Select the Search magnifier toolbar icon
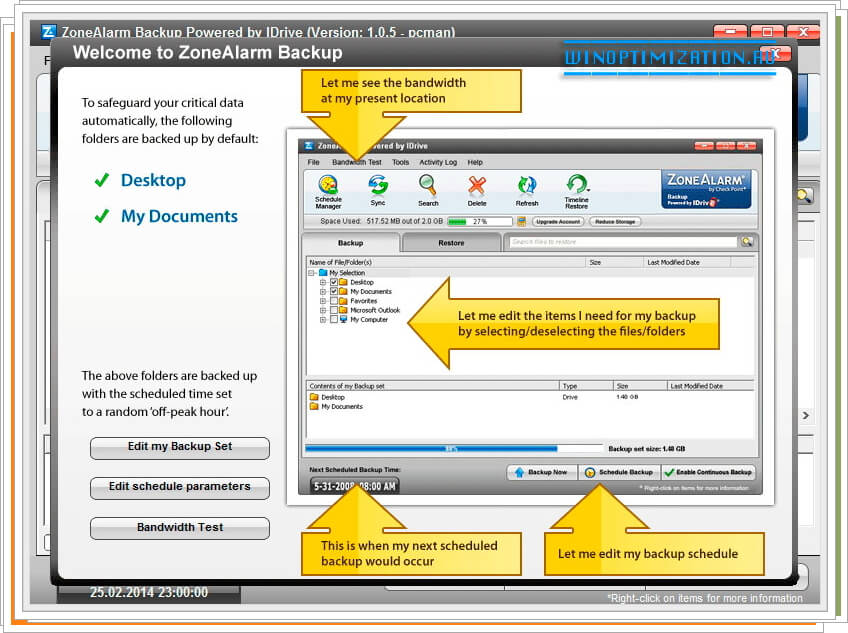 [427, 188]
